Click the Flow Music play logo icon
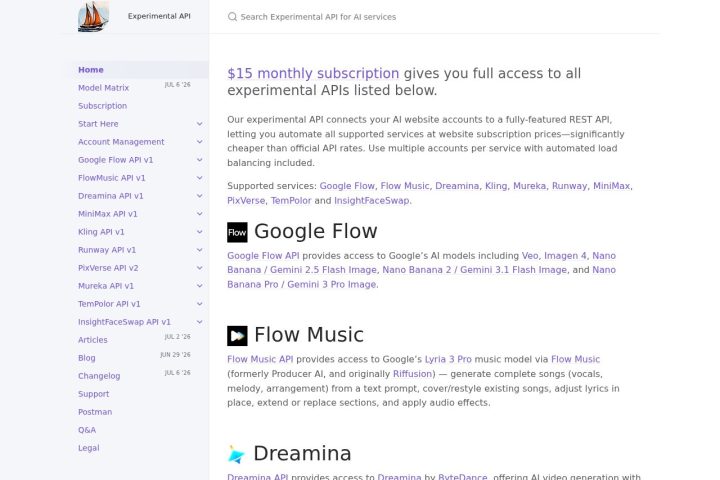 coord(237,336)
